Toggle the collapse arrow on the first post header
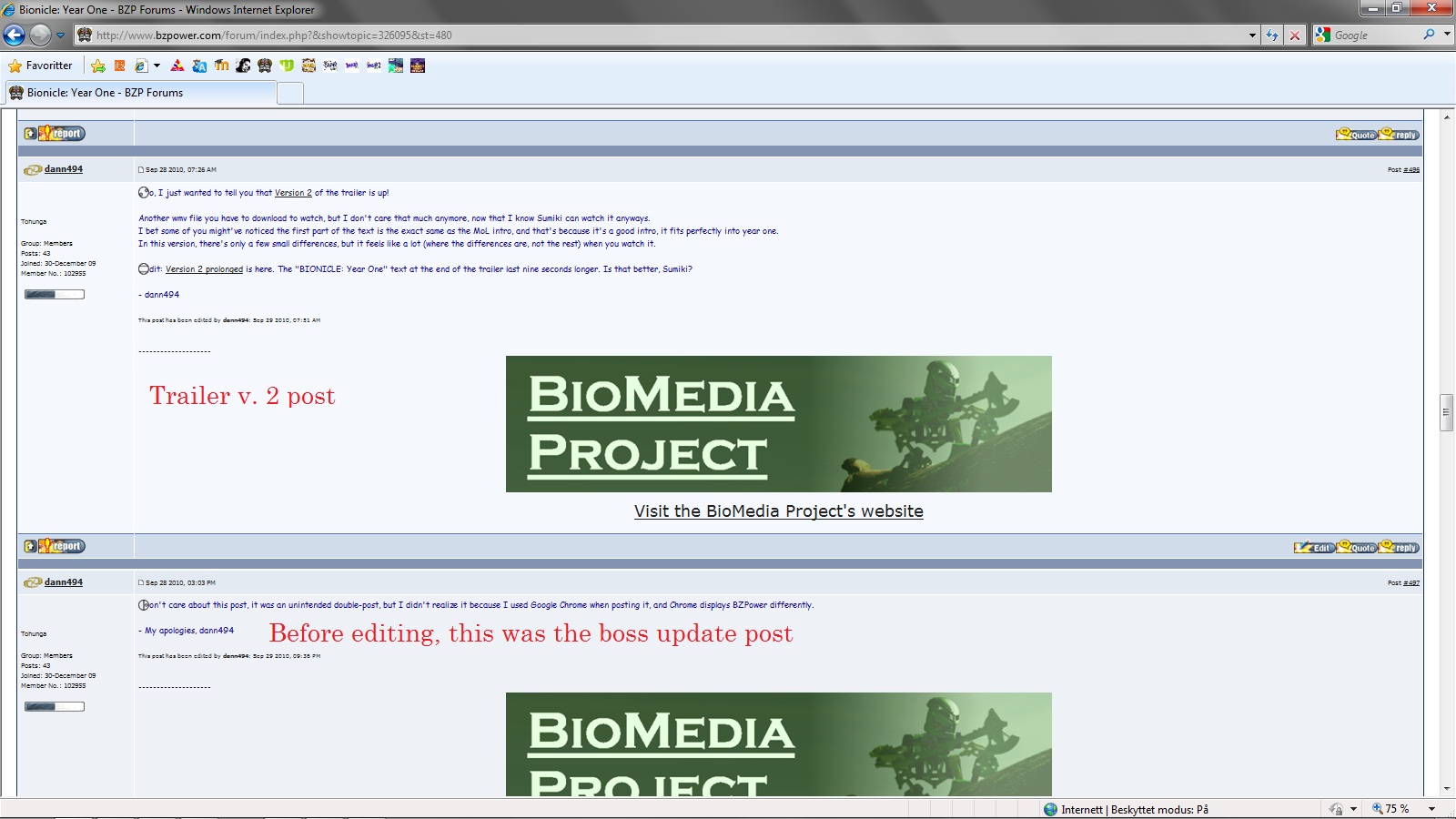The width and height of the screenshot is (1456, 819). pos(28,133)
